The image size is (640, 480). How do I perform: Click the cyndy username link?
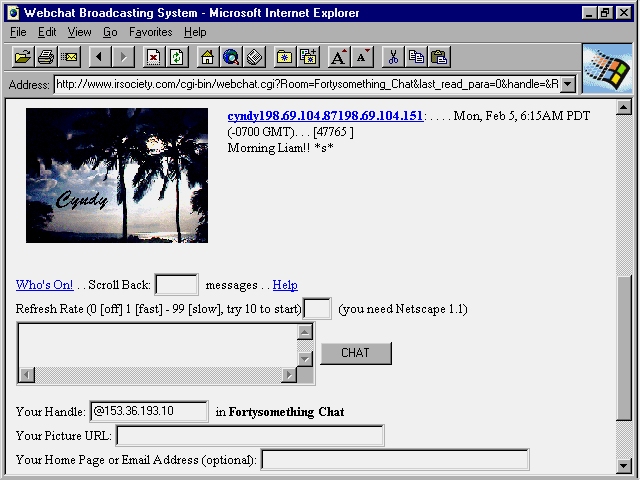(x=325, y=116)
